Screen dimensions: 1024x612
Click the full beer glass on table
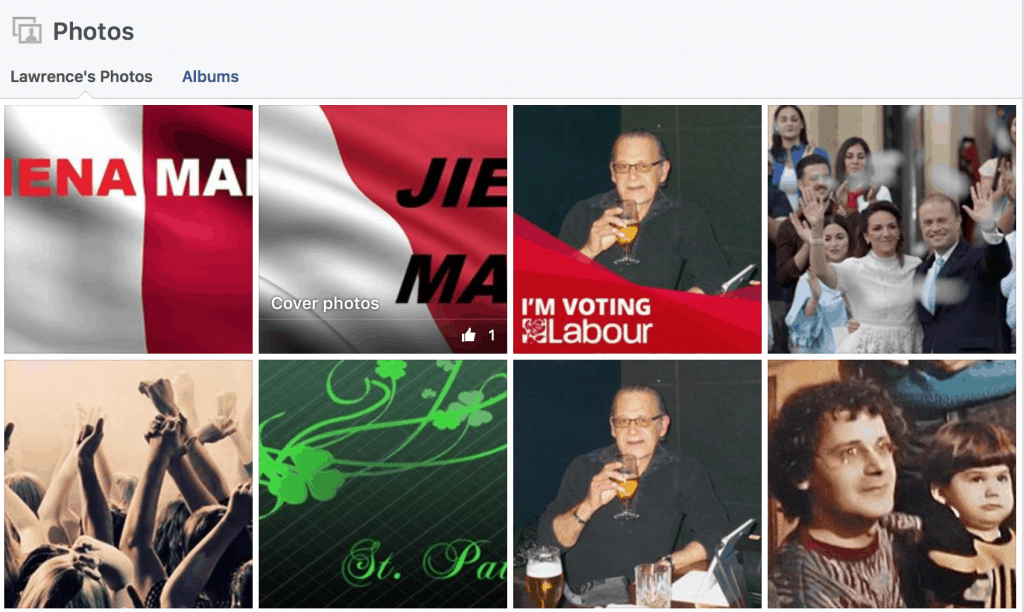point(543,576)
